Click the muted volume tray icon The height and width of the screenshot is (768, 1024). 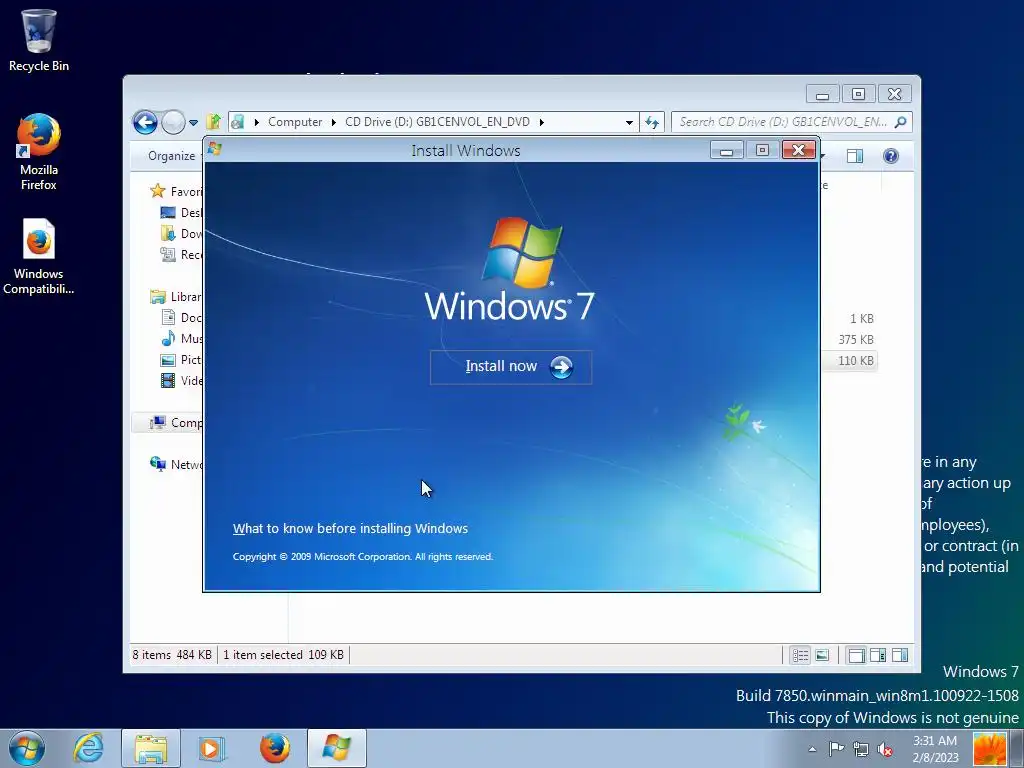pyautogui.click(x=886, y=750)
